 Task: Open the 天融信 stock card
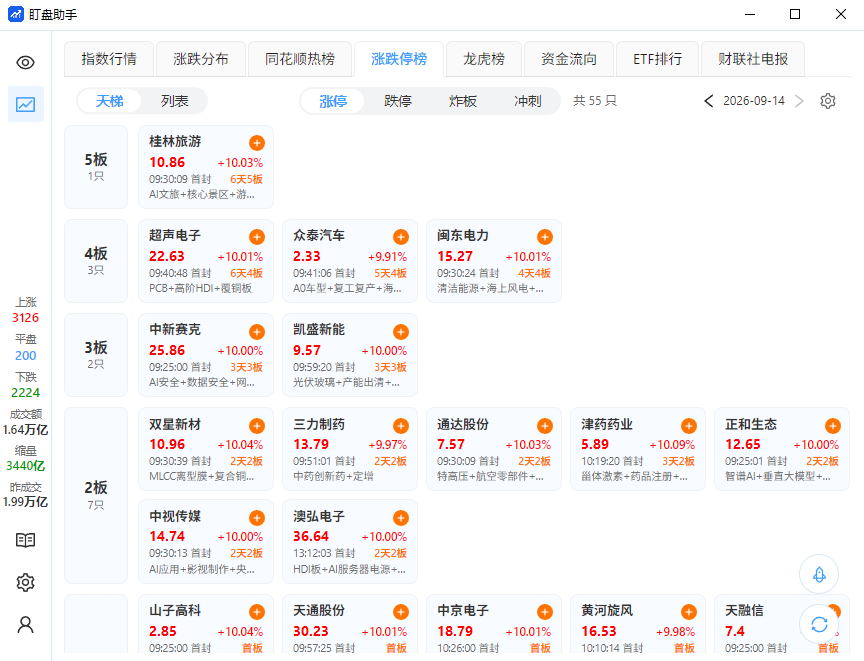[x=782, y=624]
